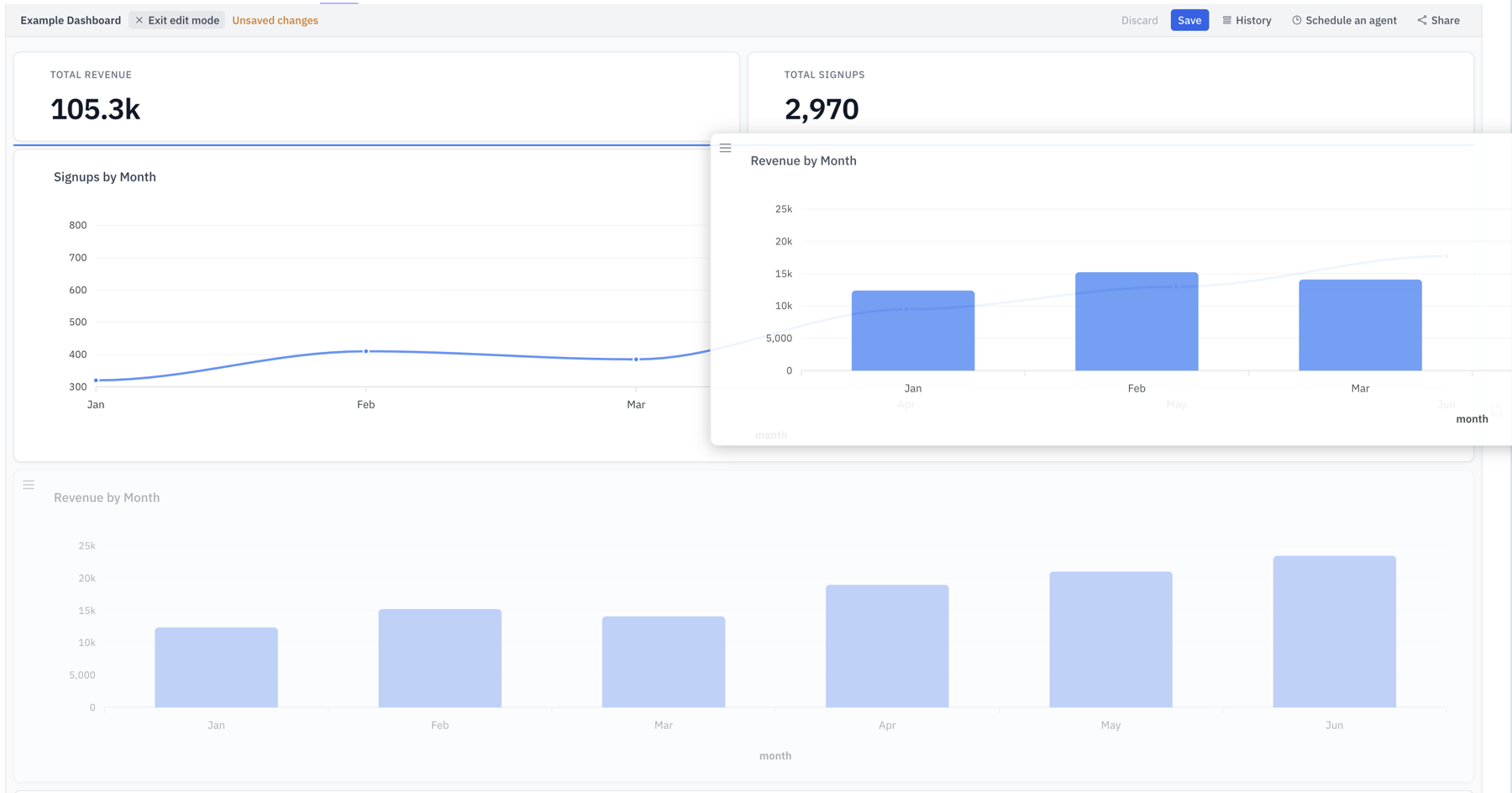Grab the drag handle on floating Revenue card
Viewport: 1512px width, 793px height.
pos(725,148)
